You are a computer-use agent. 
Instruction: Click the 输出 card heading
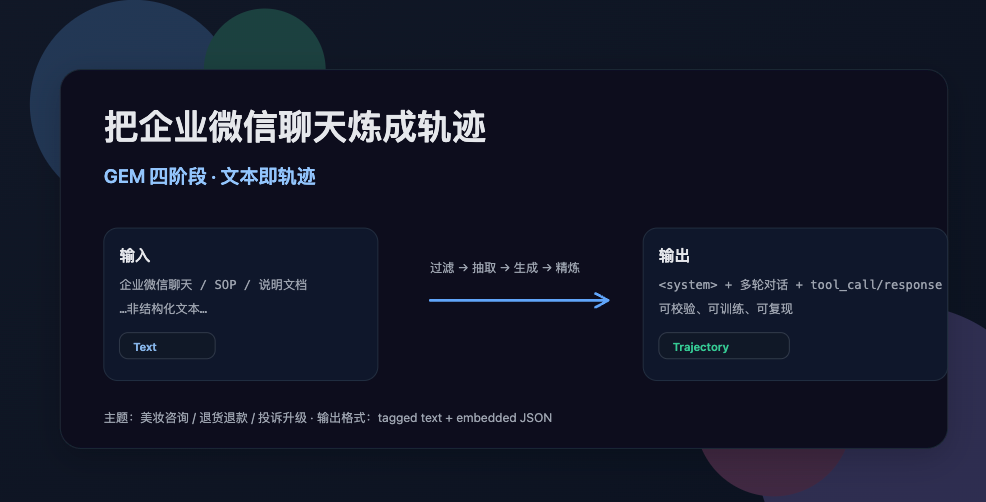click(x=674, y=255)
